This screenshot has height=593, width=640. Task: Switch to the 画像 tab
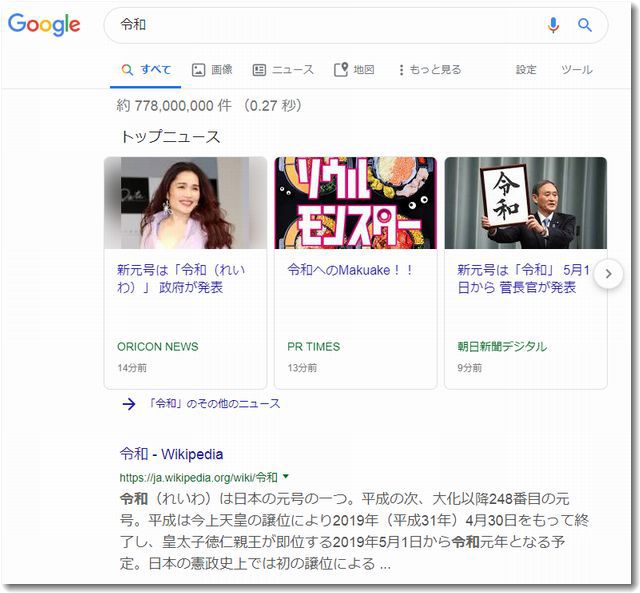click(212, 70)
